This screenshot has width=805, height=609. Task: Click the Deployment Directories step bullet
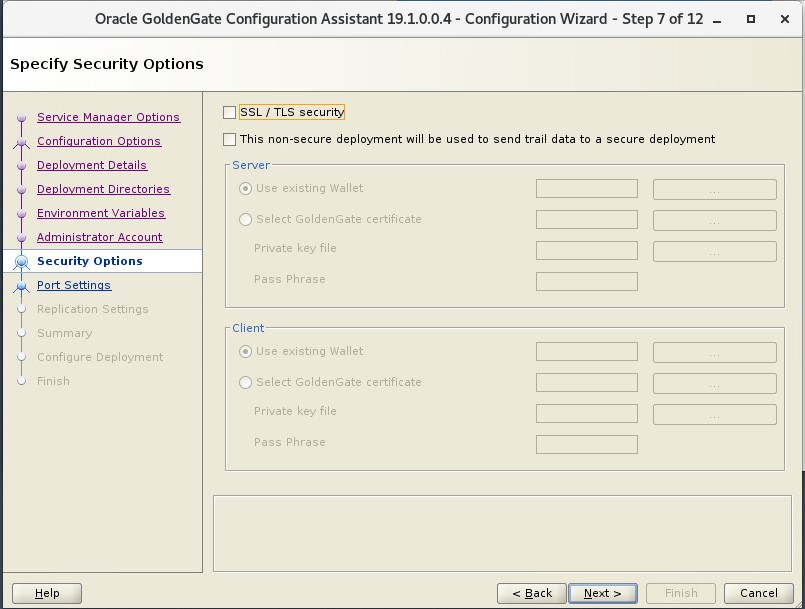pos(21,190)
